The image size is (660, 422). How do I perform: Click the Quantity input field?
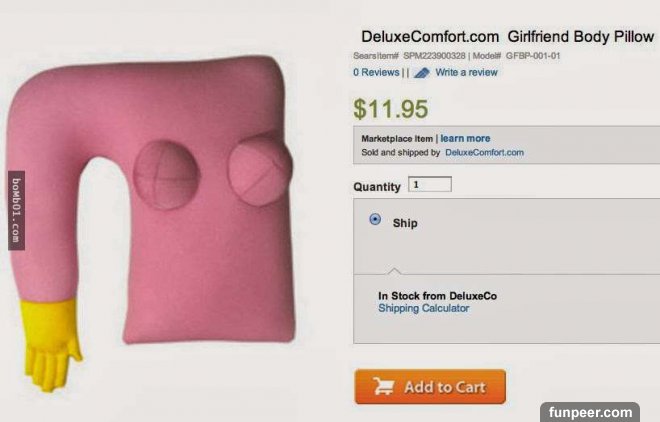click(430, 184)
